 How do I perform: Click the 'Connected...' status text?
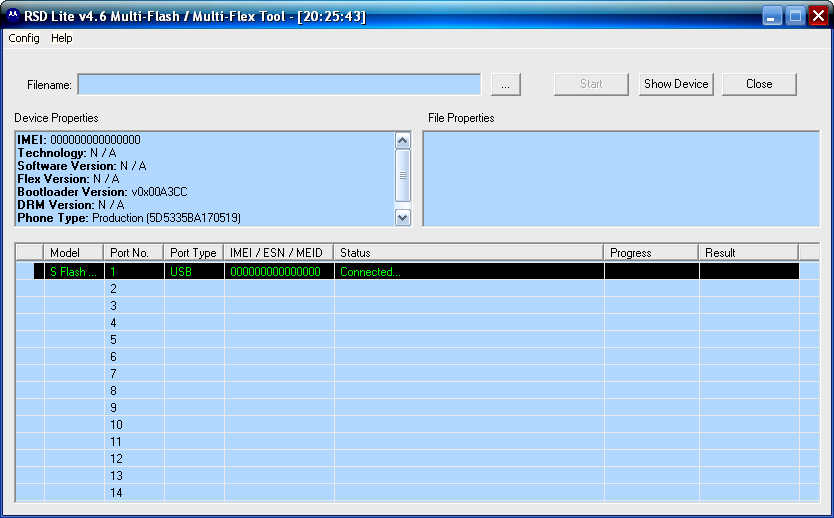(x=370, y=272)
